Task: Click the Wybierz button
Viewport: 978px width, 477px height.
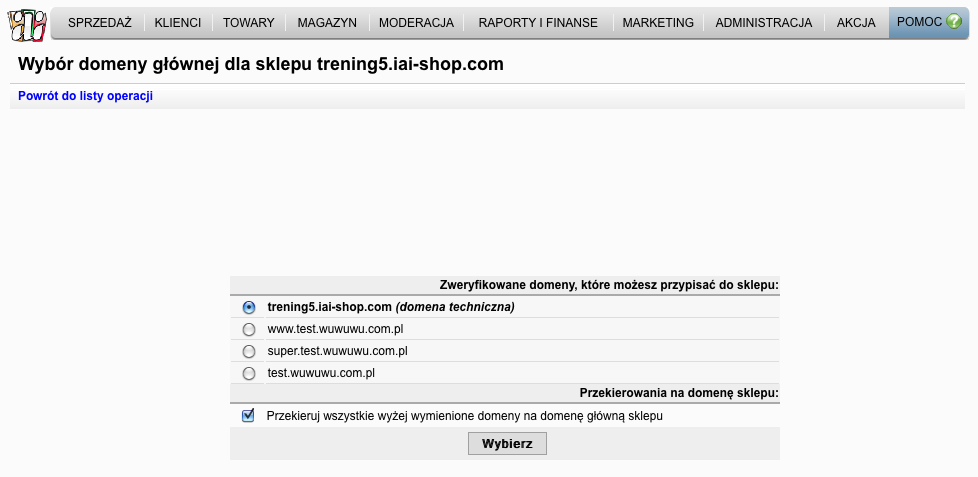Action: tap(507, 444)
